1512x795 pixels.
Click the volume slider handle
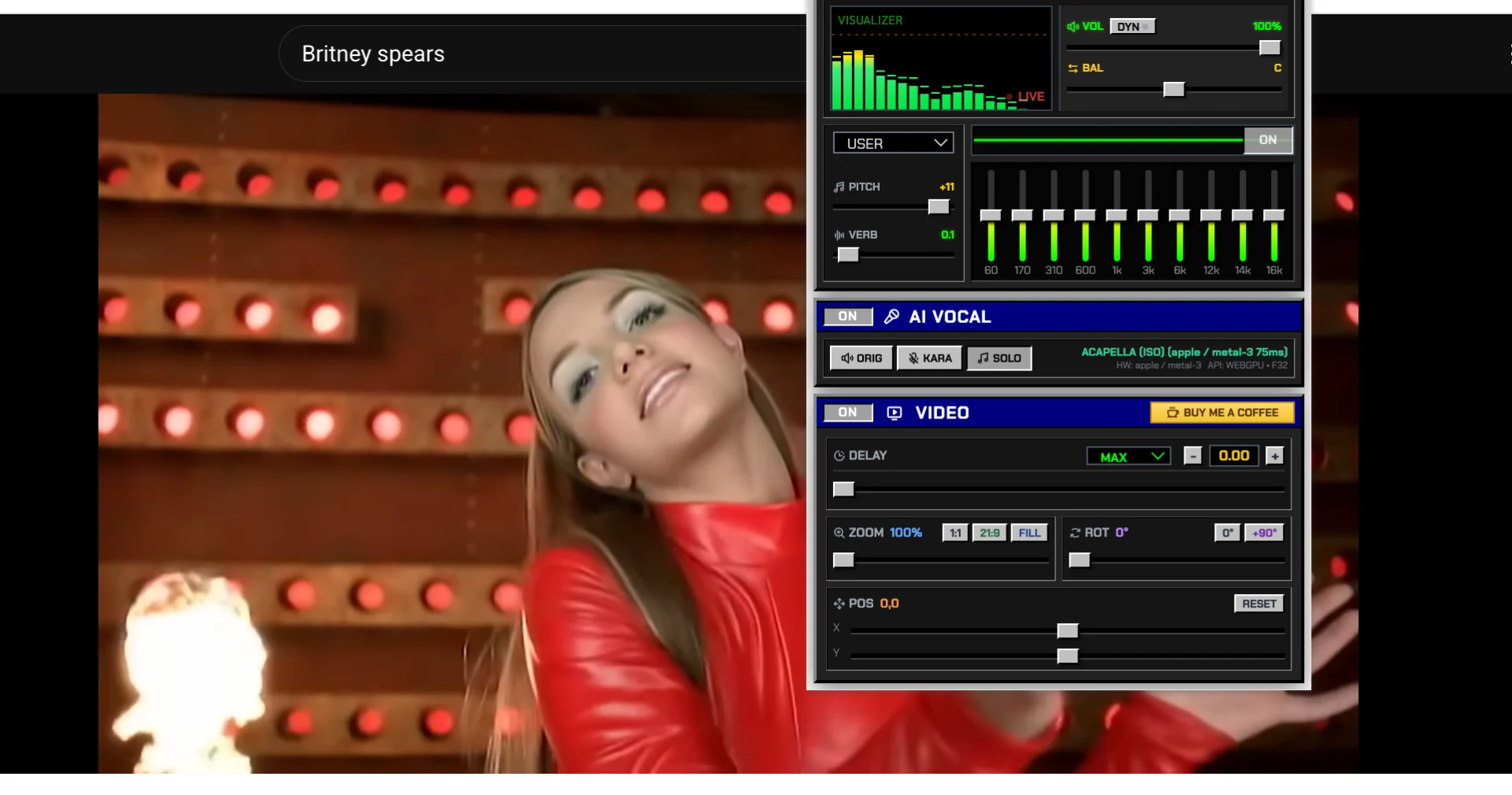[1269, 48]
